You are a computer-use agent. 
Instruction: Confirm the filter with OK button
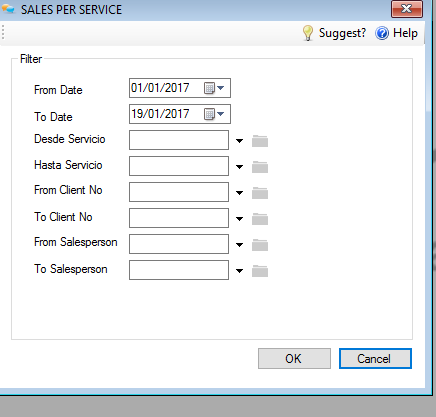(294, 359)
